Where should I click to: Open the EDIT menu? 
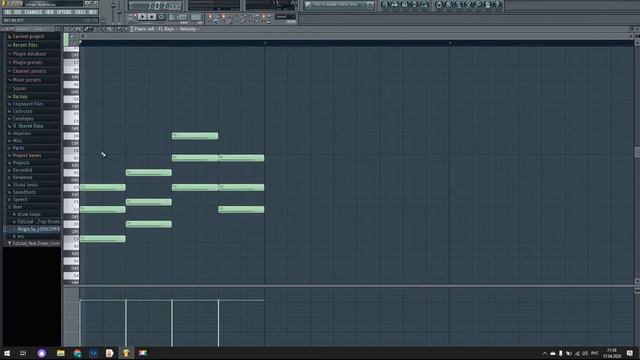coord(18,12)
